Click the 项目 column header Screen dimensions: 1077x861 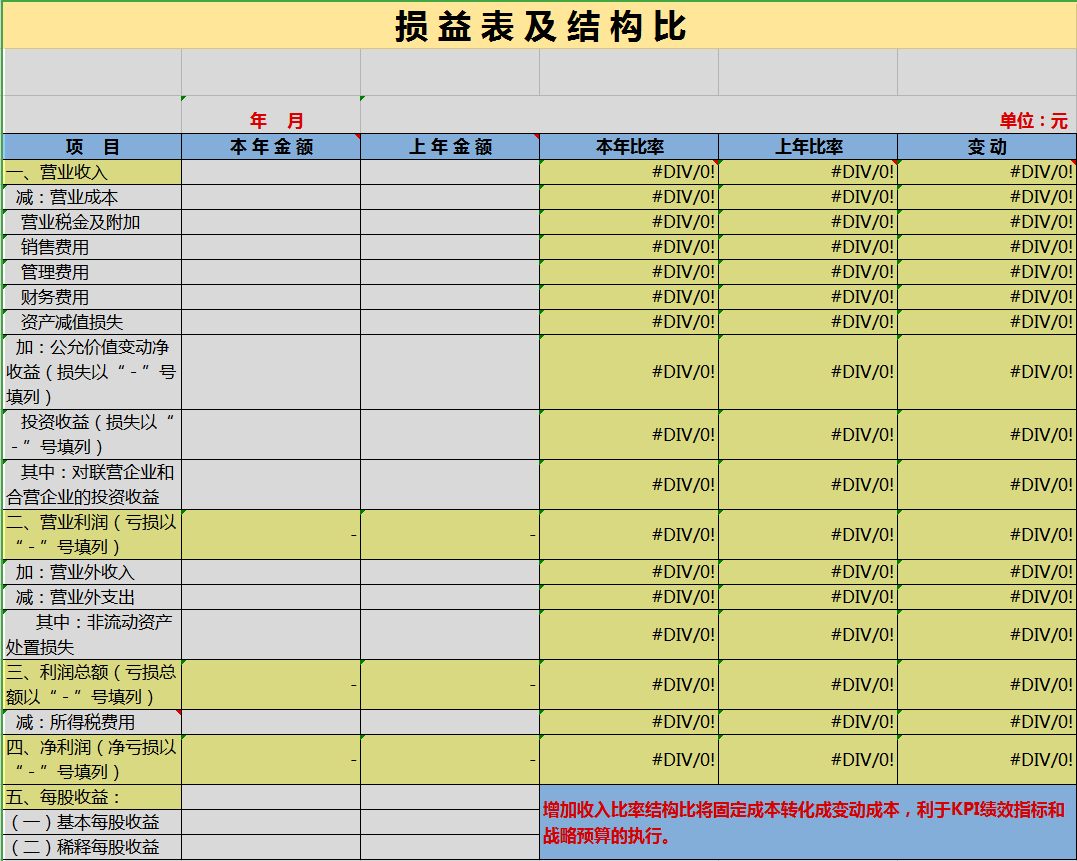point(92,147)
